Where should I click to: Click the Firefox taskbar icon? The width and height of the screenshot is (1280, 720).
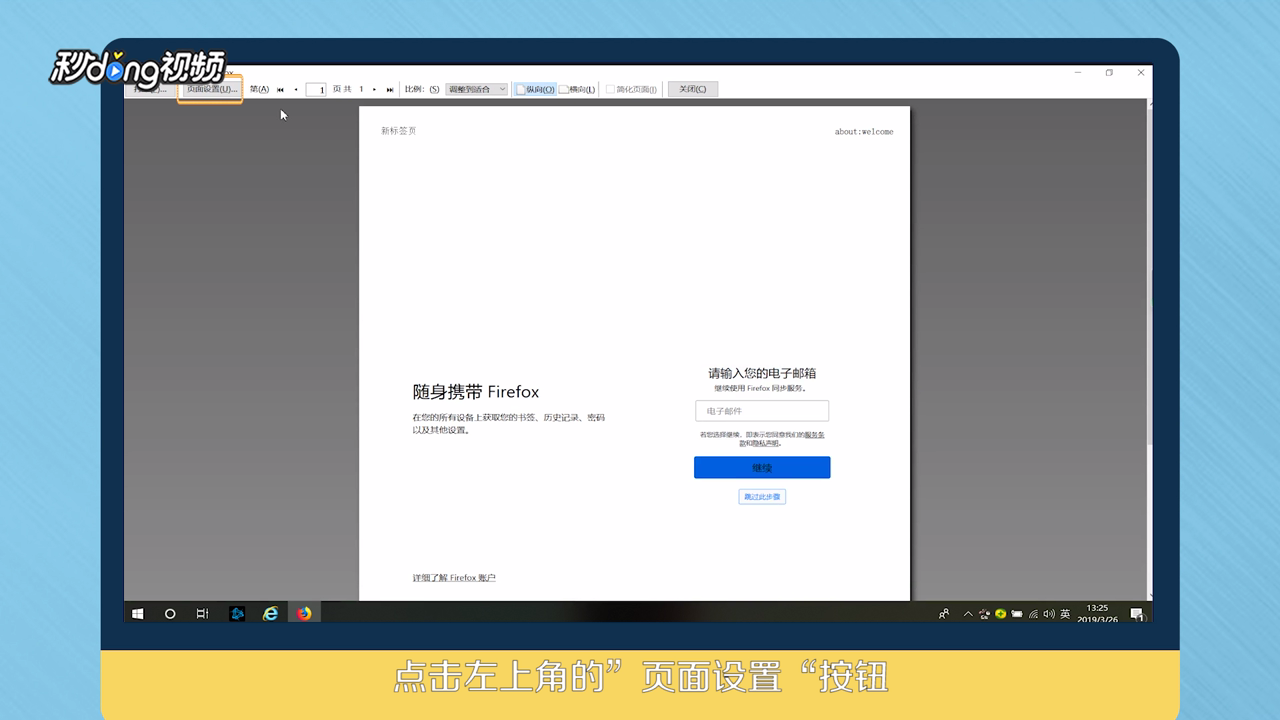coord(304,613)
